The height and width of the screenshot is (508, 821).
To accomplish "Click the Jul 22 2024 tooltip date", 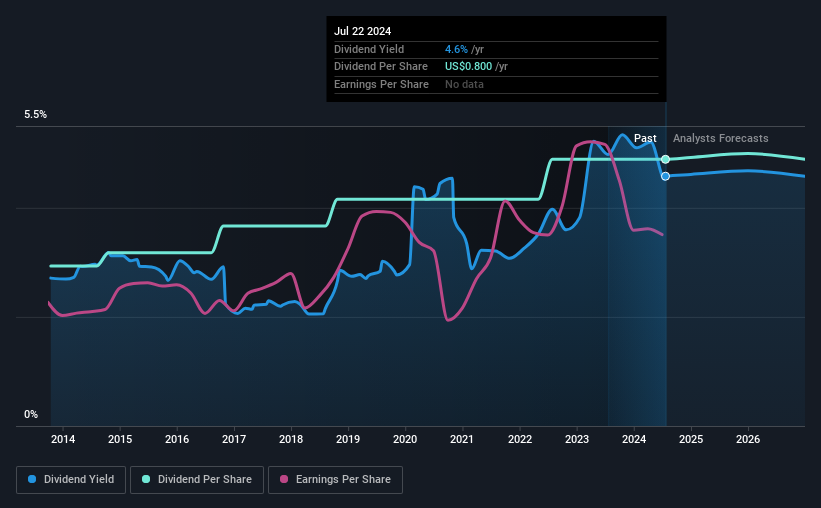I will [362, 31].
